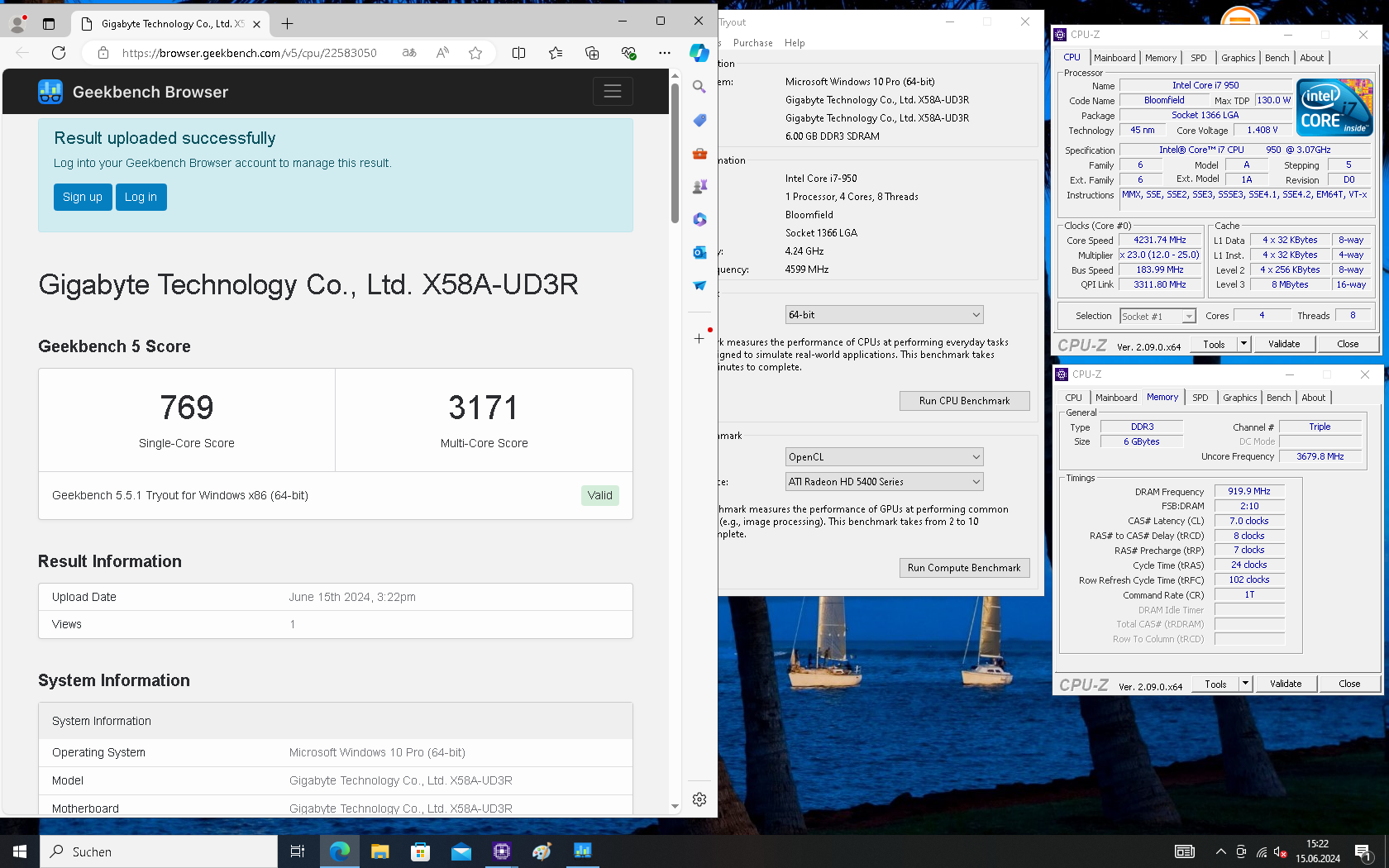1389x868 pixels.
Task: Click Run Compute Benchmark
Action: click(964, 568)
